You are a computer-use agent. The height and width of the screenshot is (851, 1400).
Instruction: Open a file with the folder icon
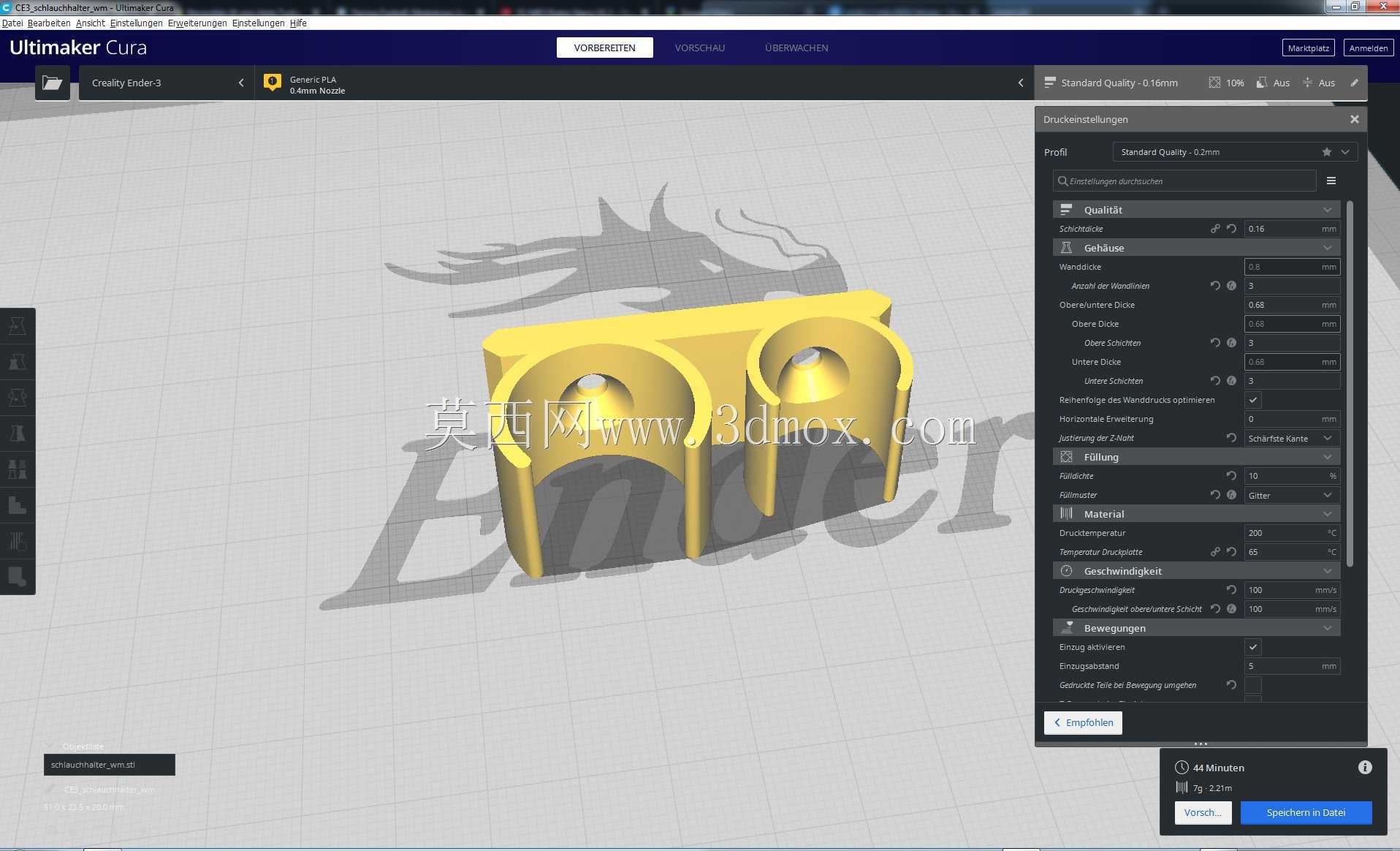(53, 83)
